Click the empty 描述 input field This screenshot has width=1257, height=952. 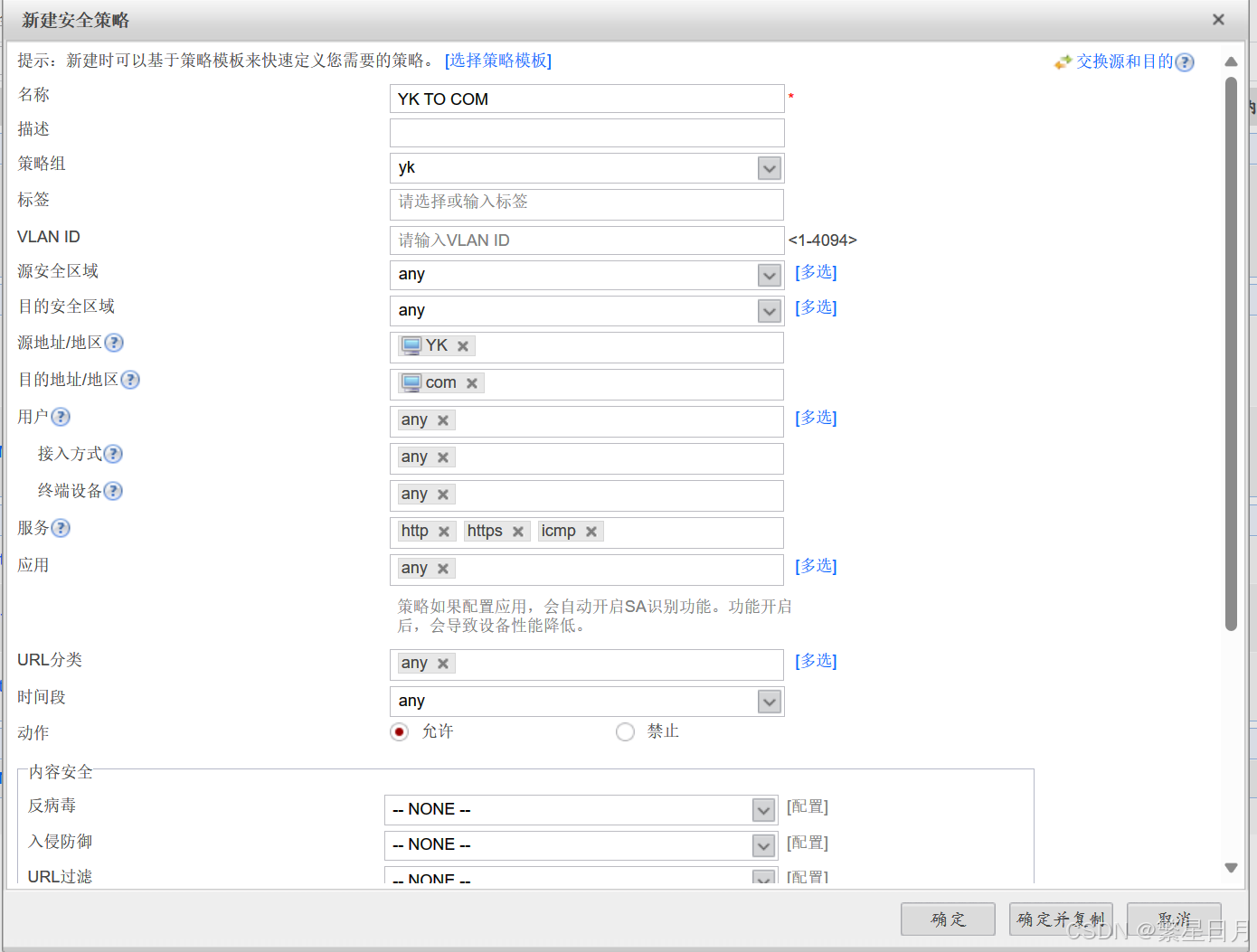(x=587, y=133)
